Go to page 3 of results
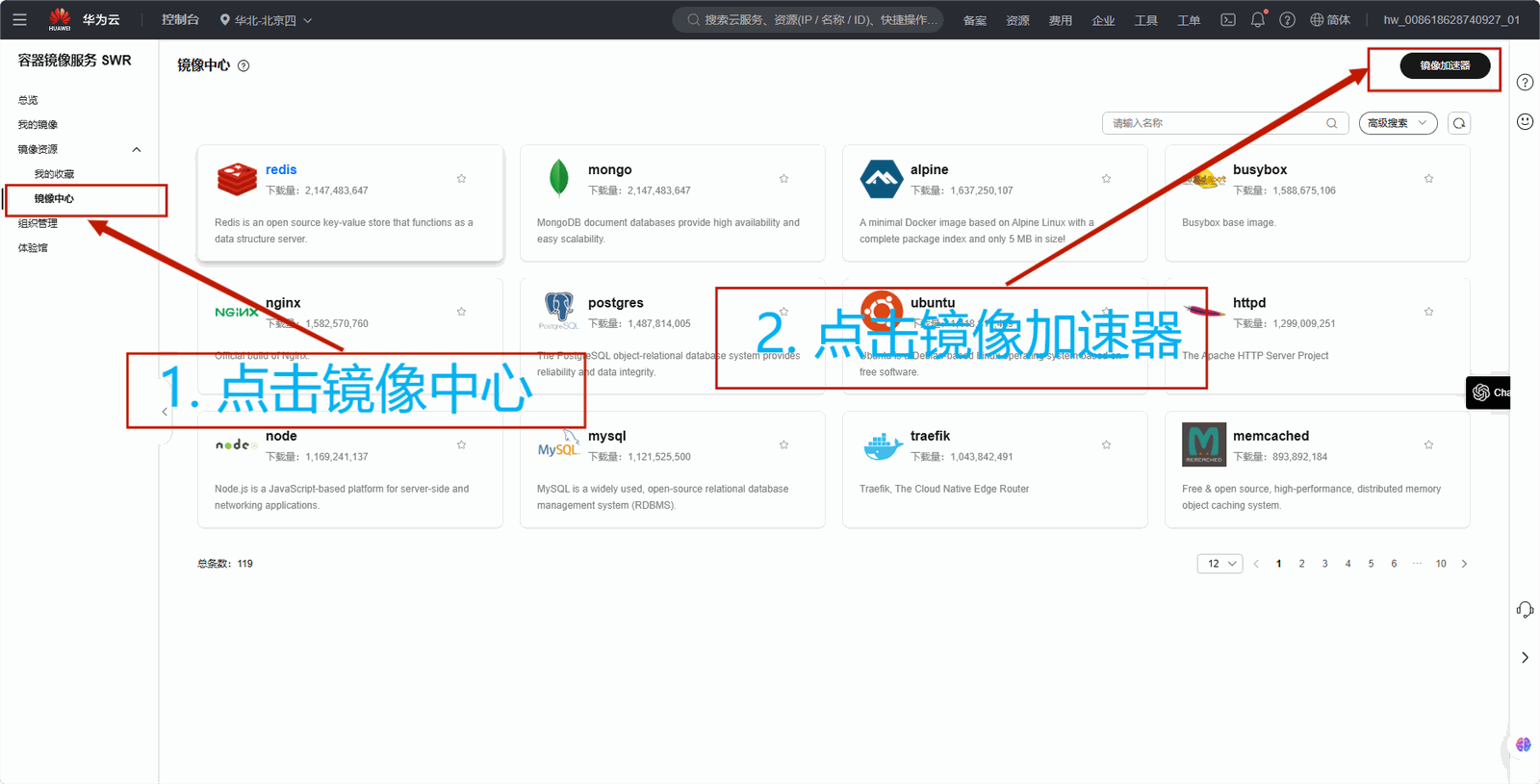 (x=1324, y=564)
